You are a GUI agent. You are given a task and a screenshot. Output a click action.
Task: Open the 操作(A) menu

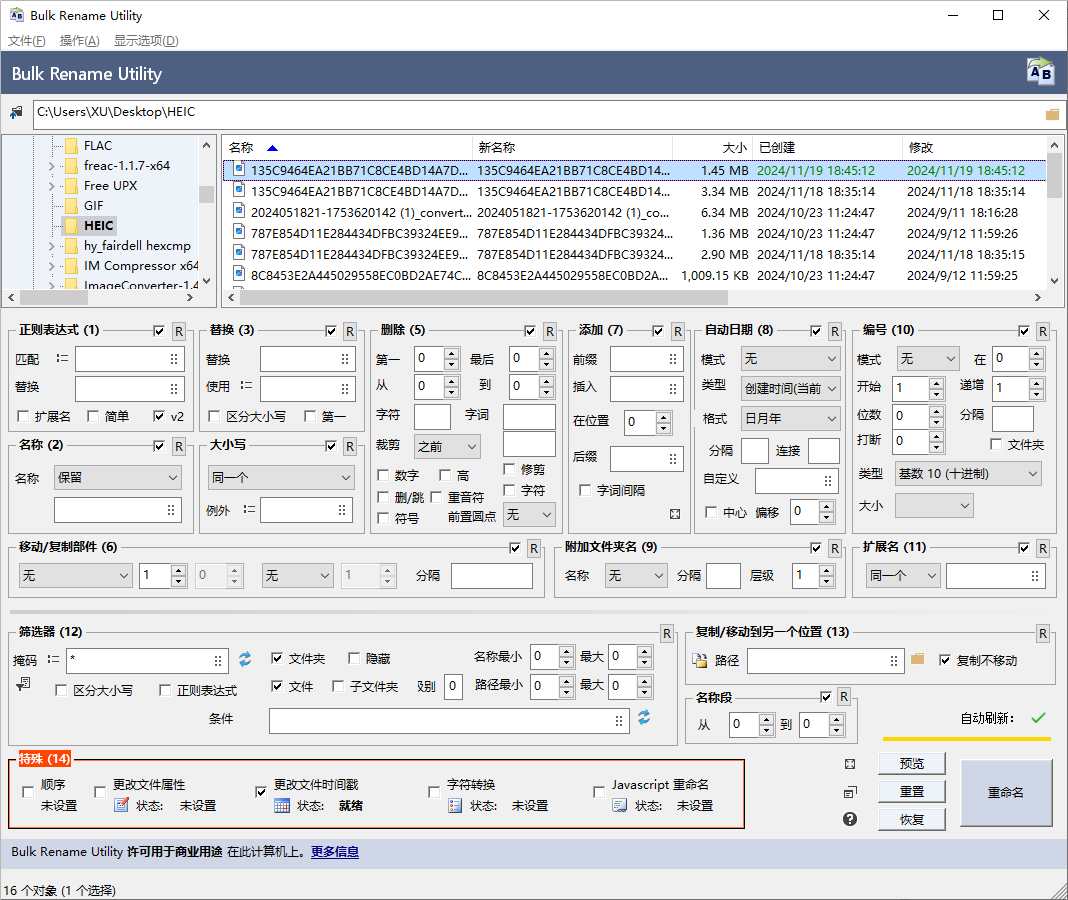click(x=80, y=41)
